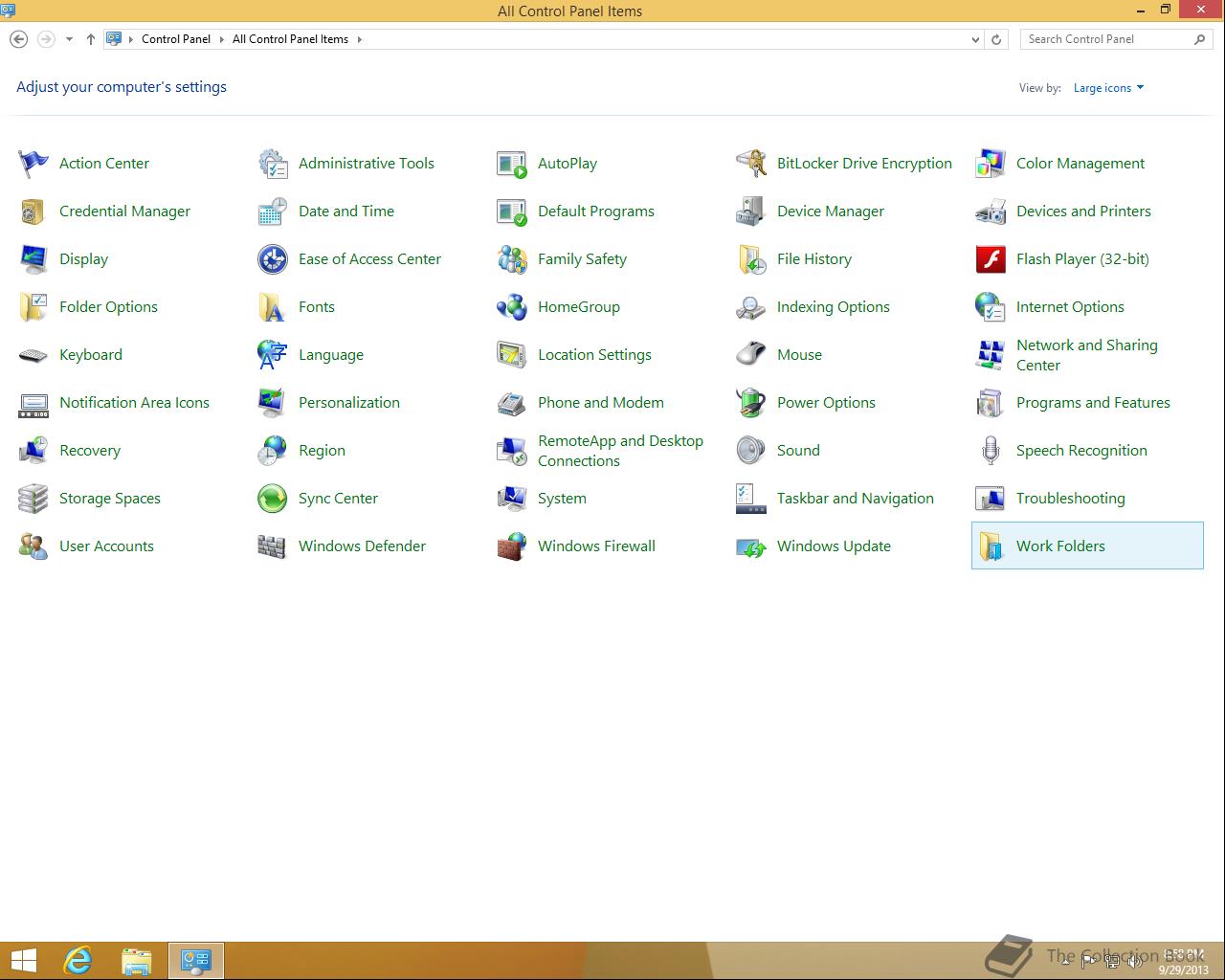Click the Power Options battery icon

click(x=751, y=403)
